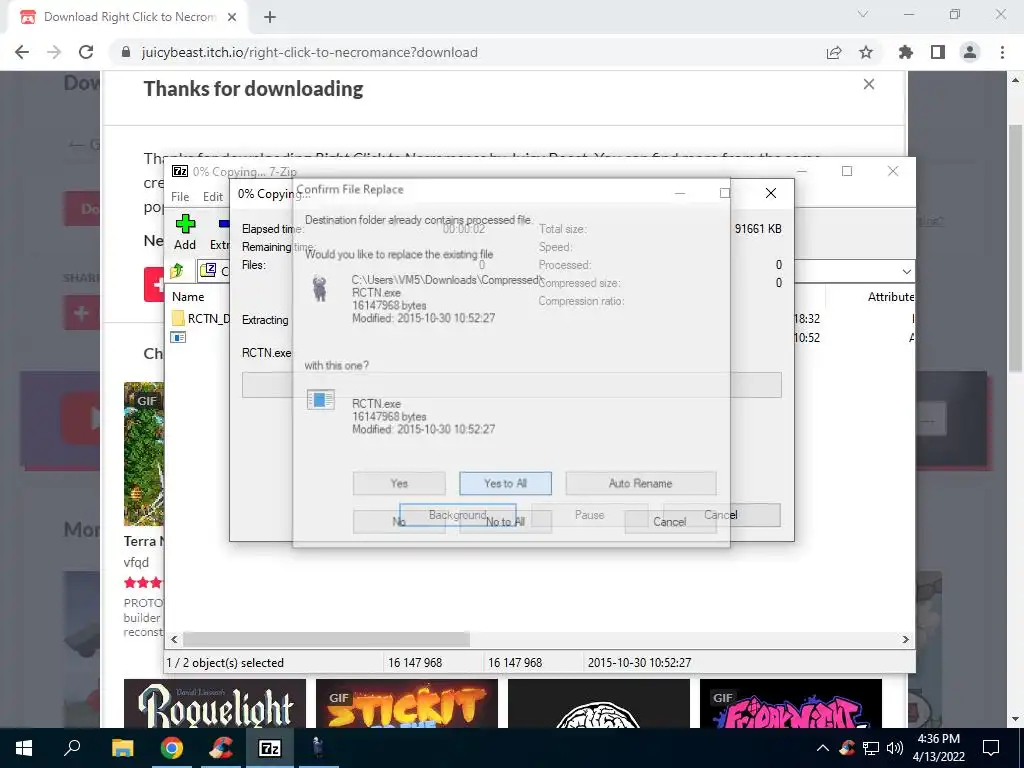The width and height of the screenshot is (1024, 768).
Task: Expand the 7-Zip path dropdown
Action: tap(906, 271)
